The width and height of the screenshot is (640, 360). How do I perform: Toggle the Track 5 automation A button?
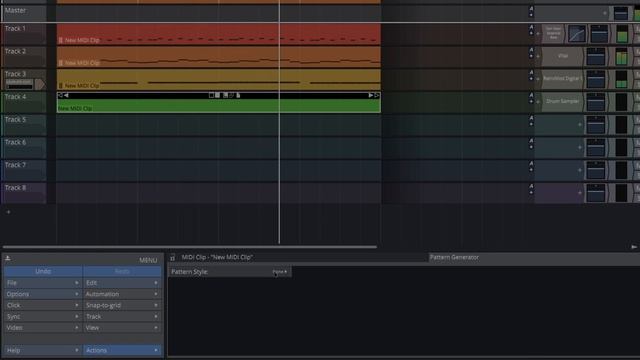tap(531, 118)
